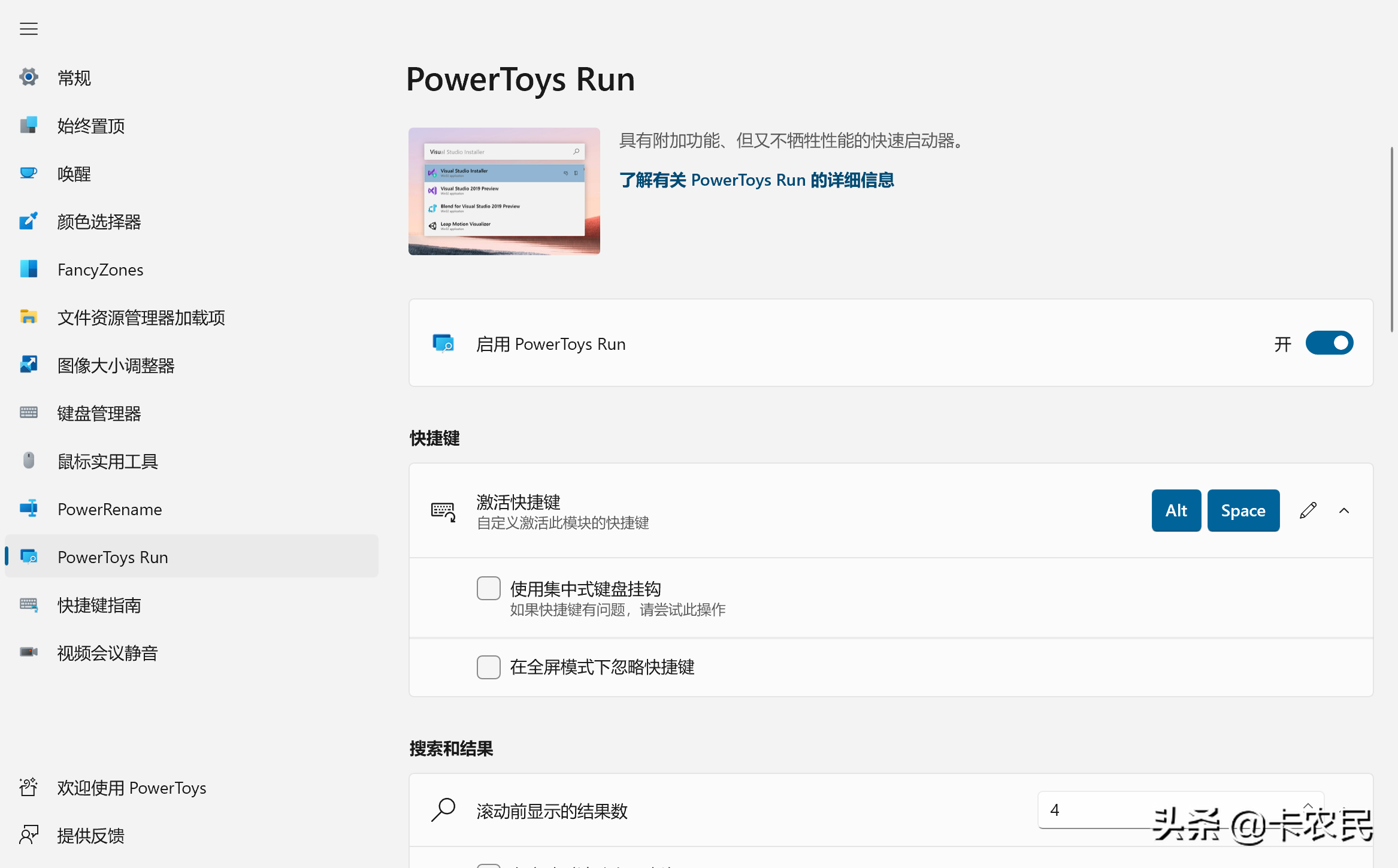Open PowerRename settings page

[x=192, y=509]
